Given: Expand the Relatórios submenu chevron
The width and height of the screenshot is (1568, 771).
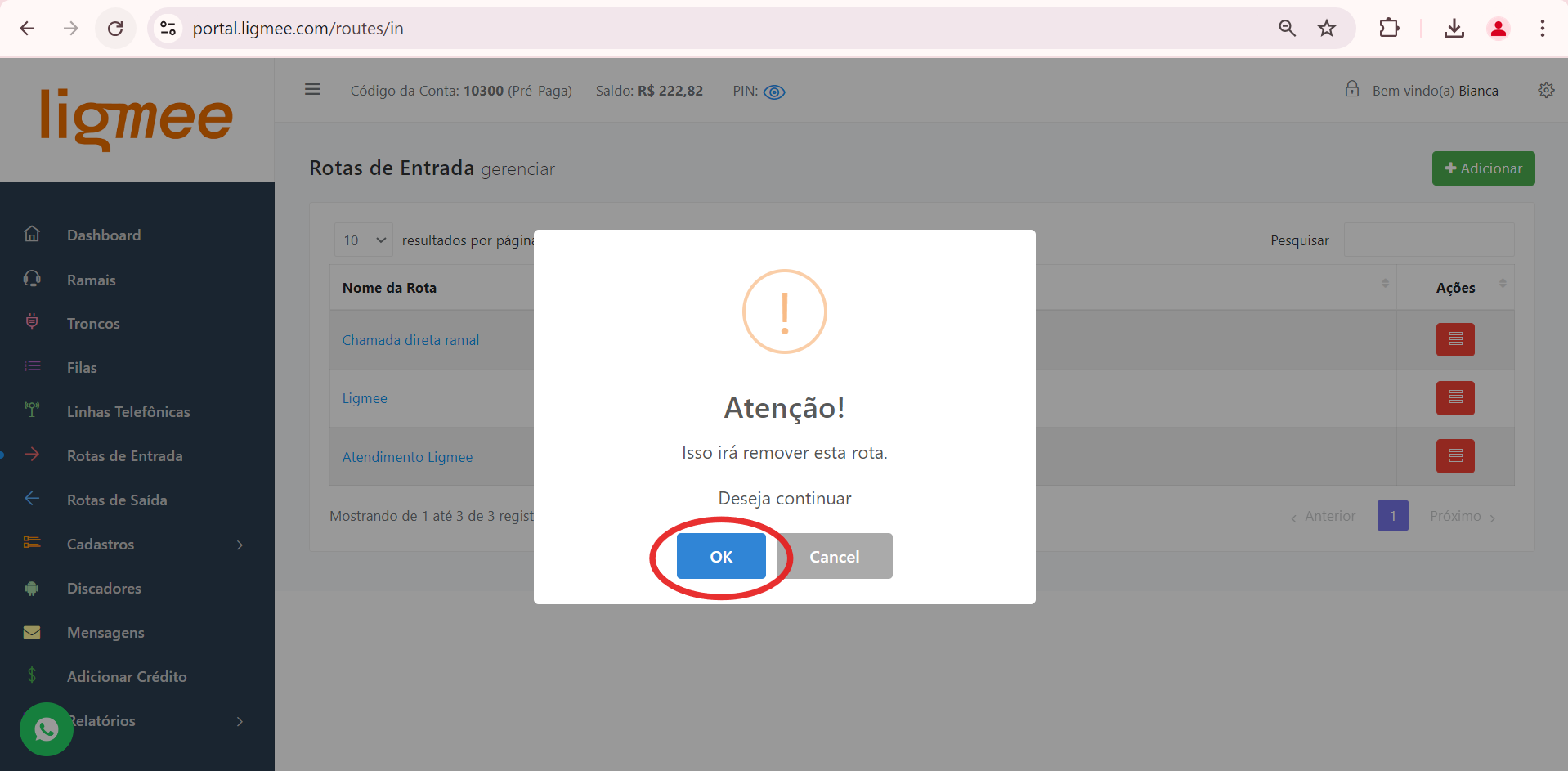Looking at the screenshot, I should click(x=240, y=721).
